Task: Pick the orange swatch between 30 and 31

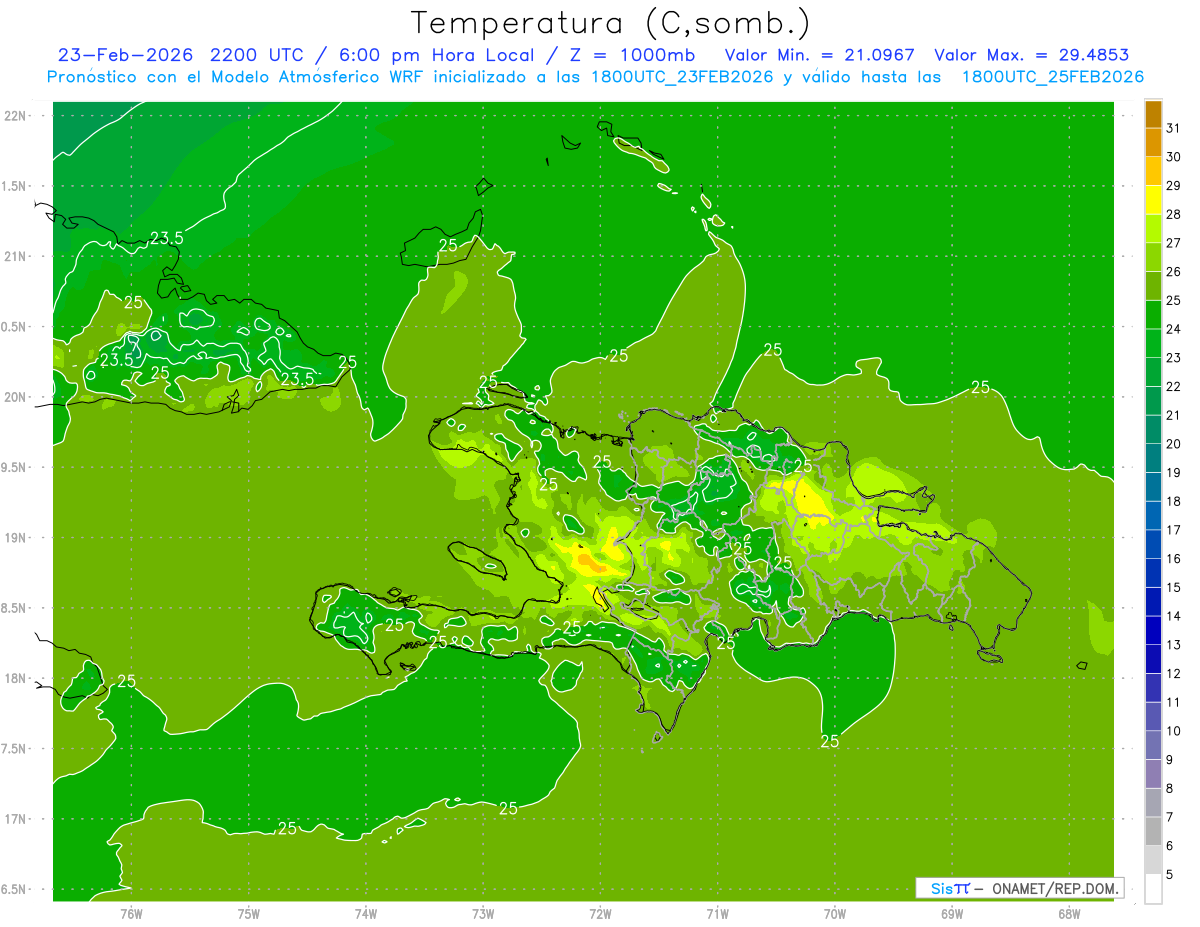Action: [1153, 142]
